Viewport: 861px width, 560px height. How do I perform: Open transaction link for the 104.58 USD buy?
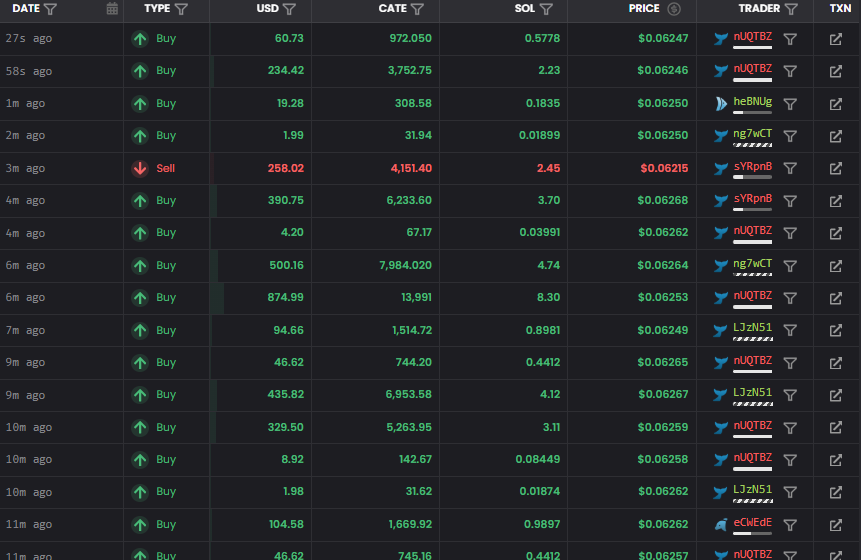(836, 525)
